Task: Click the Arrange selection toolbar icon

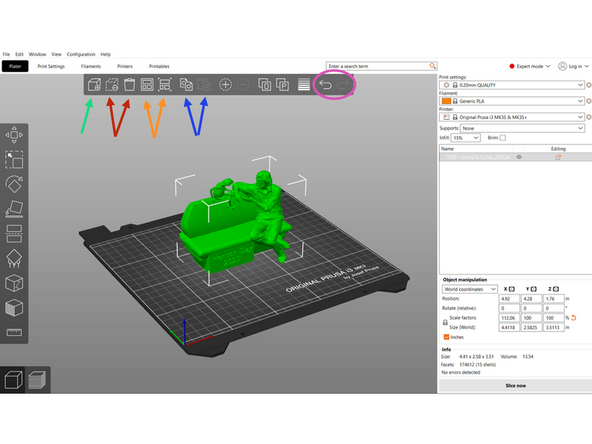Action: tap(165, 85)
